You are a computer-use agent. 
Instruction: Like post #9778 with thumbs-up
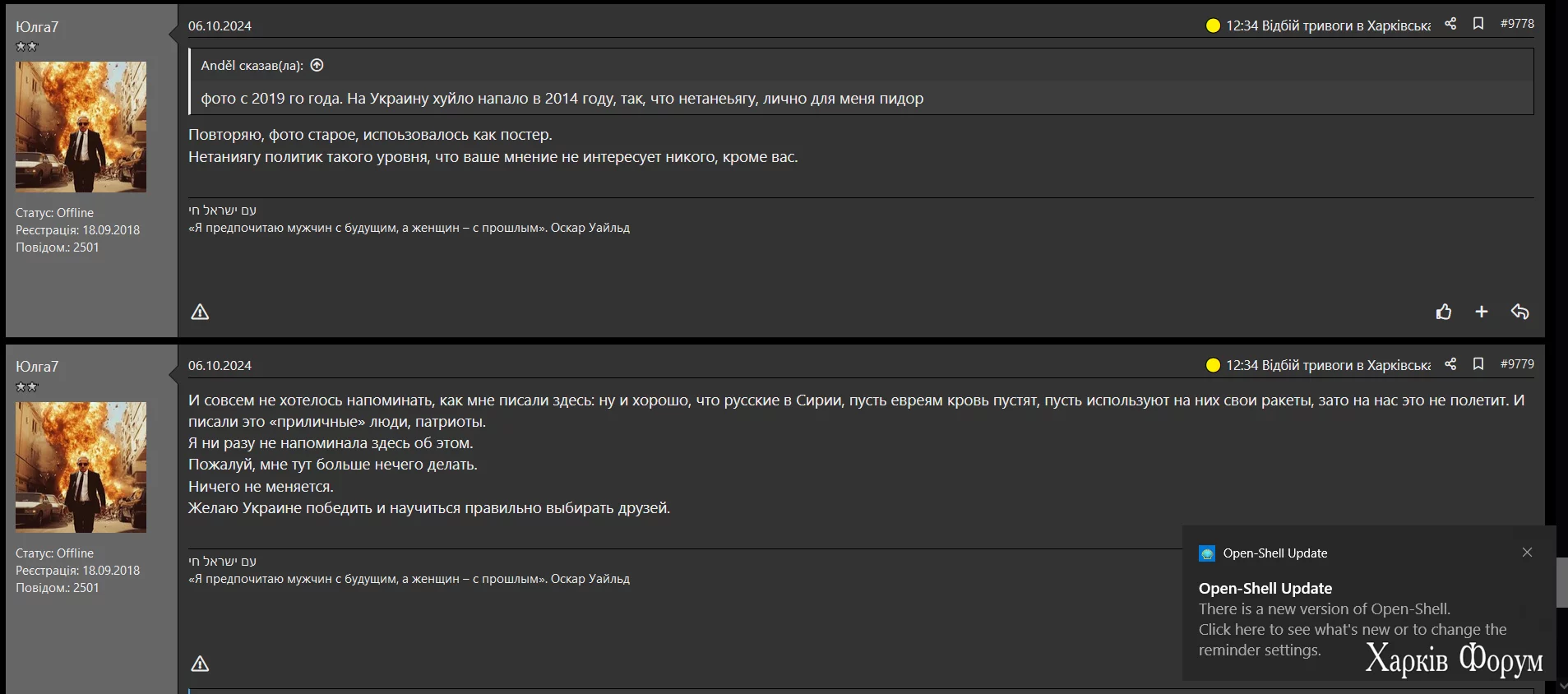1444,312
